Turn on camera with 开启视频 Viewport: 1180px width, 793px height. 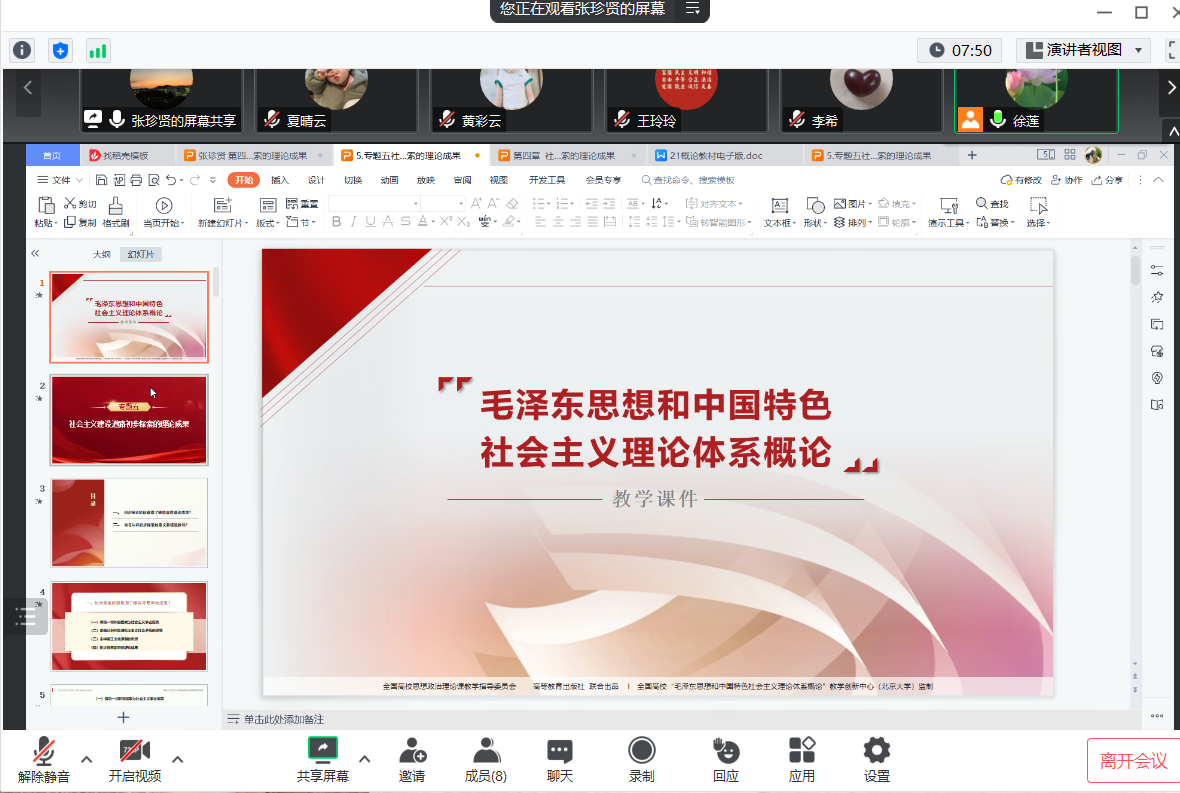point(134,759)
